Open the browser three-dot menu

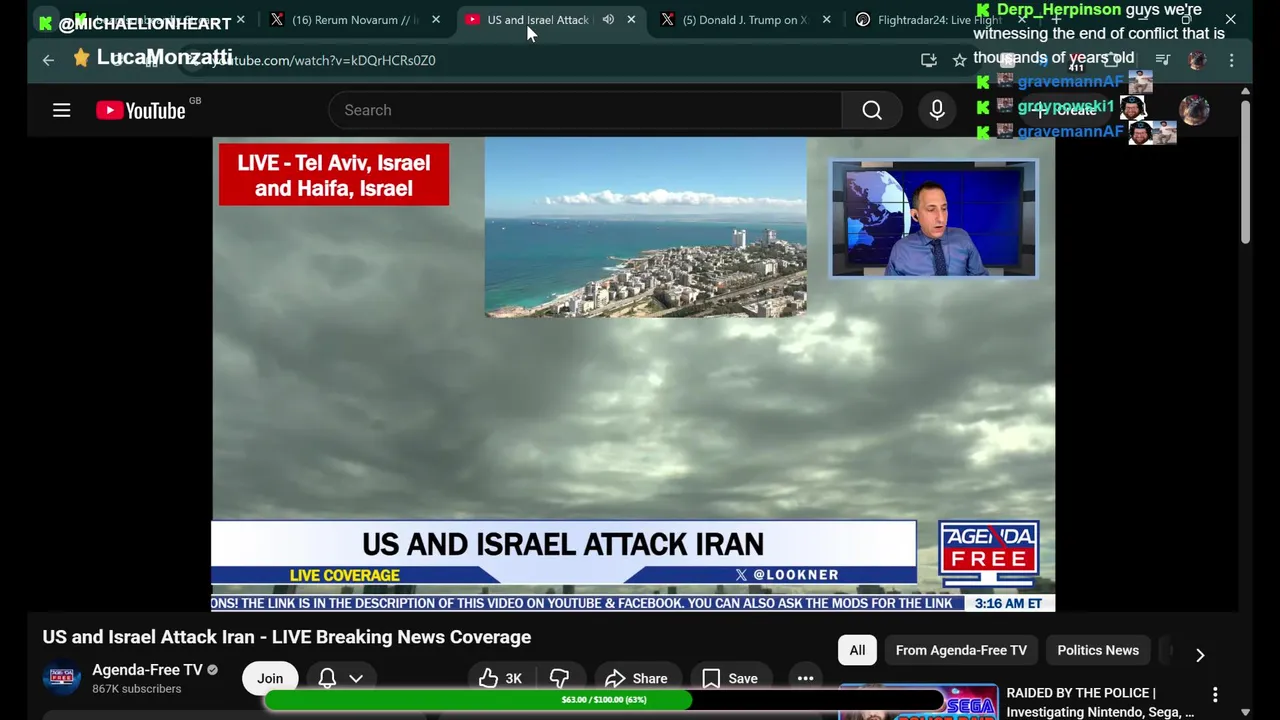(1232, 60)
